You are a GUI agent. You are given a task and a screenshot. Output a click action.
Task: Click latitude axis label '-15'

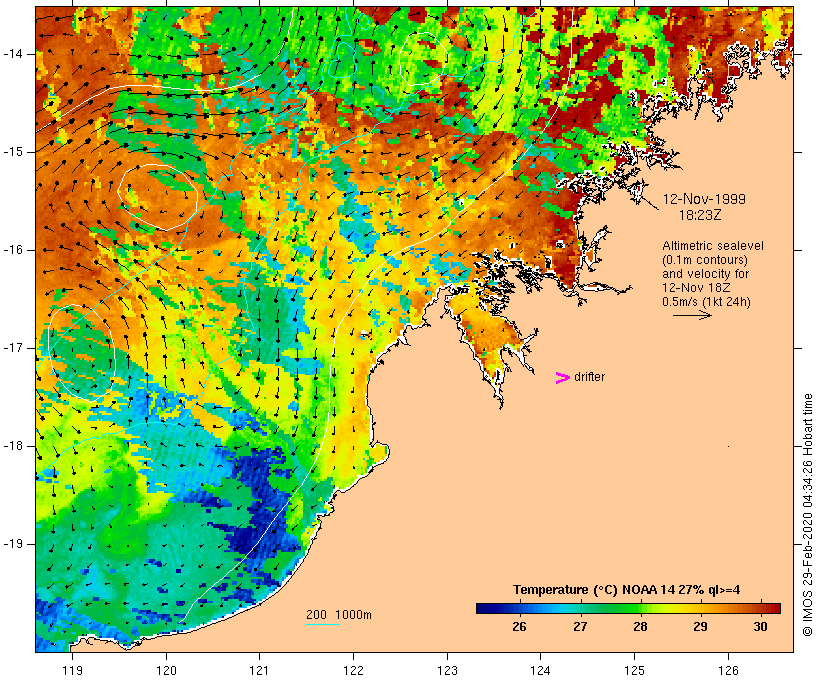click(x=13, y=152)
